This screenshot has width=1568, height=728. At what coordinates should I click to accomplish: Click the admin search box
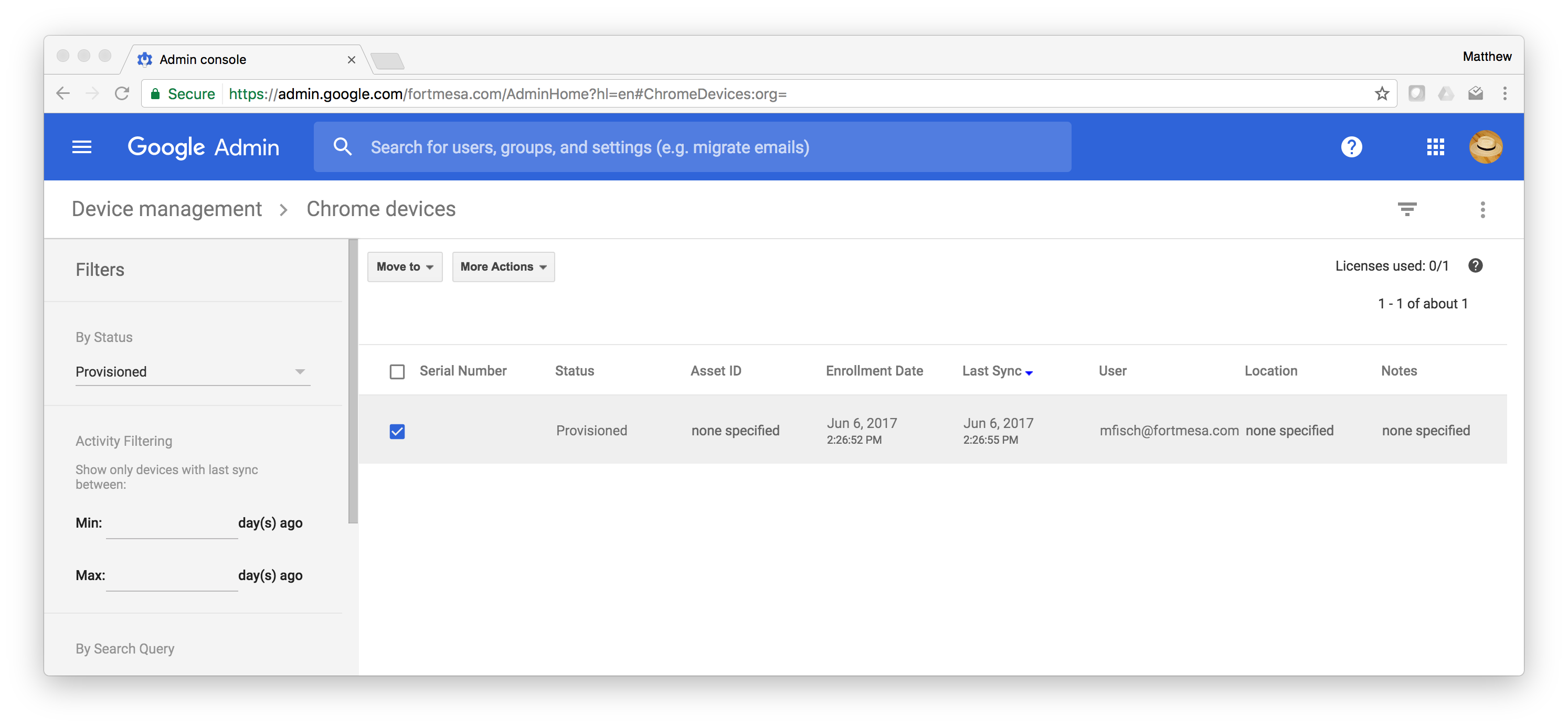(692, 146)
